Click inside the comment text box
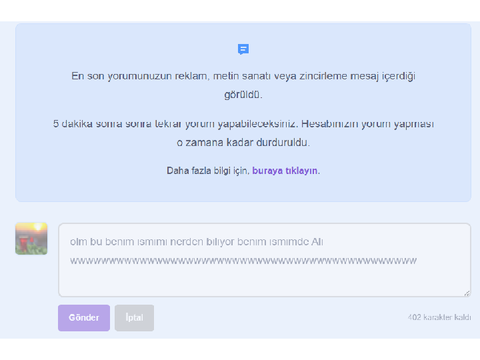 coord(265,260)
